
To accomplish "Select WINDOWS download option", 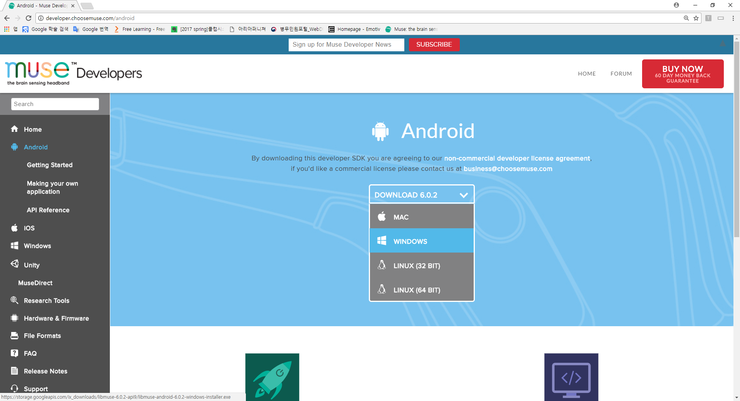I will [421, 241].
